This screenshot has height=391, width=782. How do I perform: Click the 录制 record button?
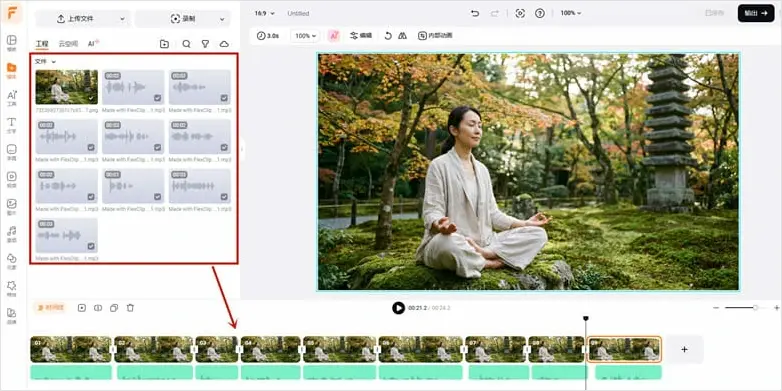pyautogui.click(x=183, y=19)
